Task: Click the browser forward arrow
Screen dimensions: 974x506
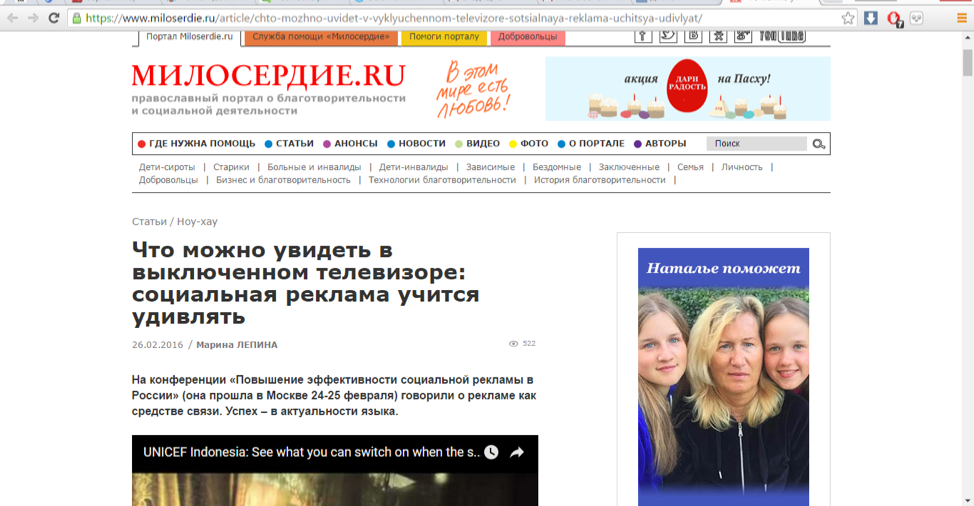Action: [33, 18]
